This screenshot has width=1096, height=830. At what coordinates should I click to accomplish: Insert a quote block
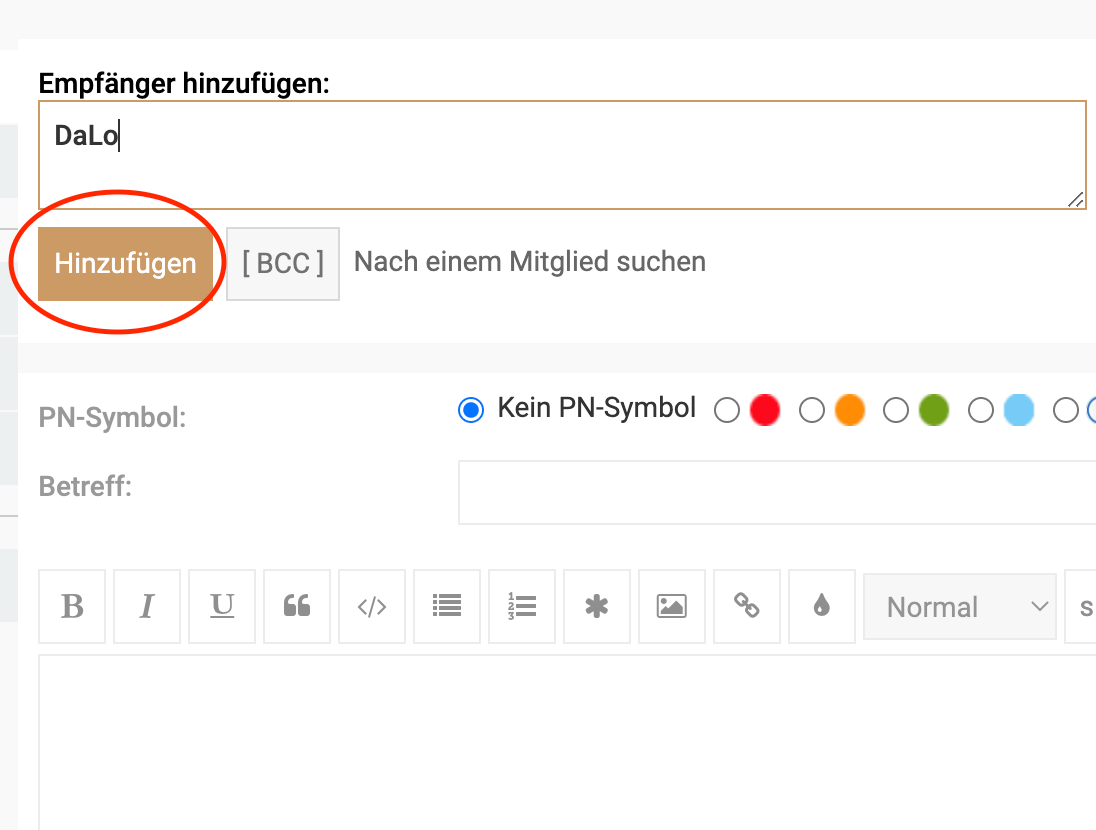297,606
